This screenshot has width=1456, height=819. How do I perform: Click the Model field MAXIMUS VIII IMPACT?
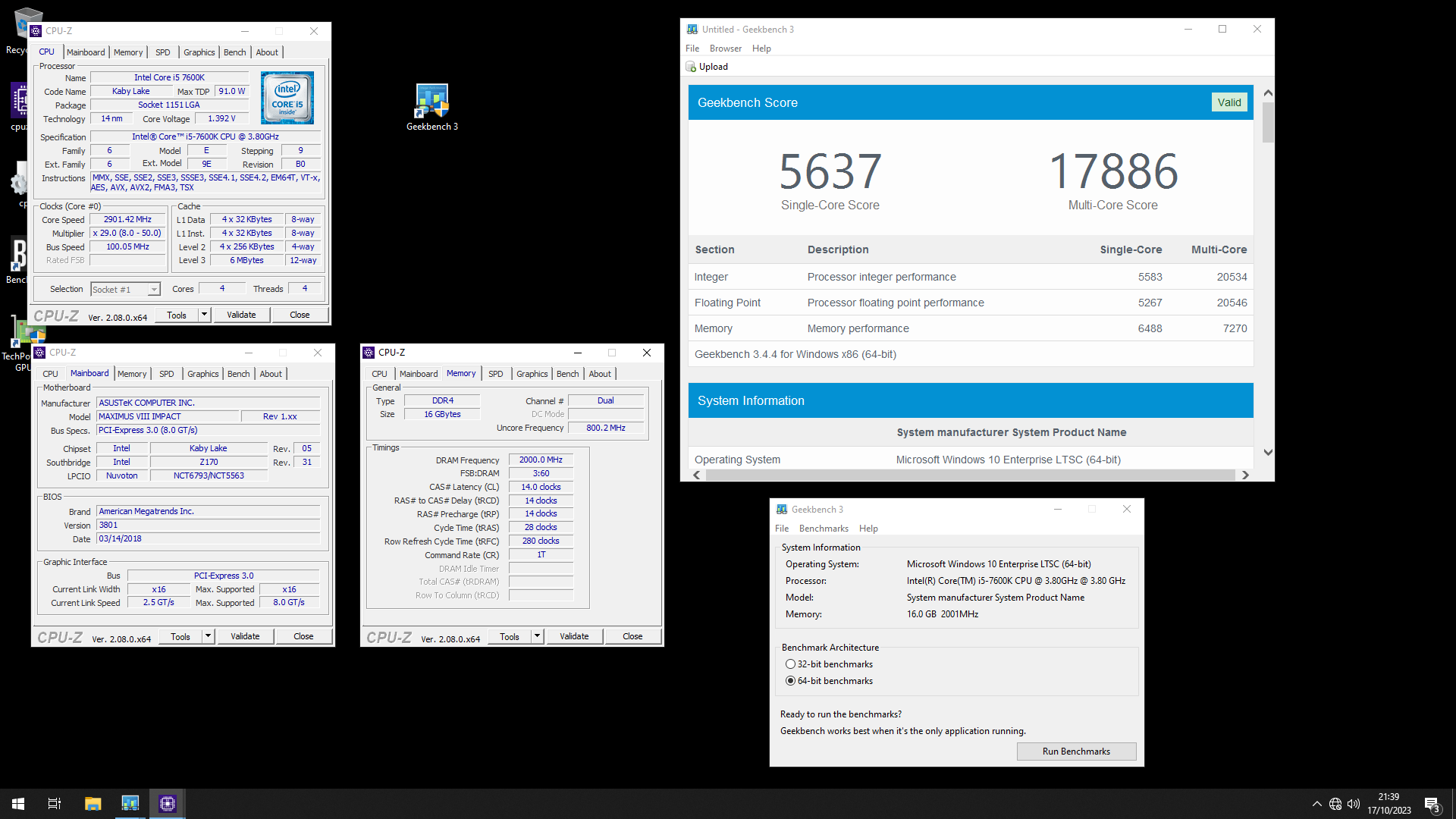[x=168, y=417]
